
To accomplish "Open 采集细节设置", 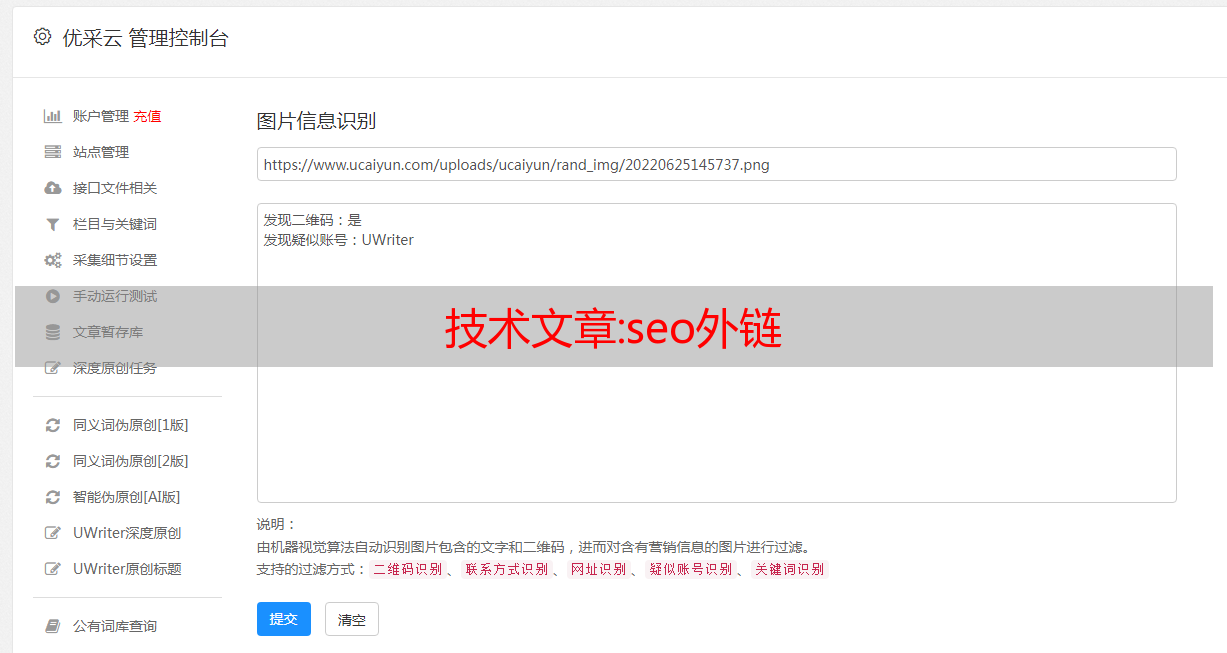I will 115,260.
